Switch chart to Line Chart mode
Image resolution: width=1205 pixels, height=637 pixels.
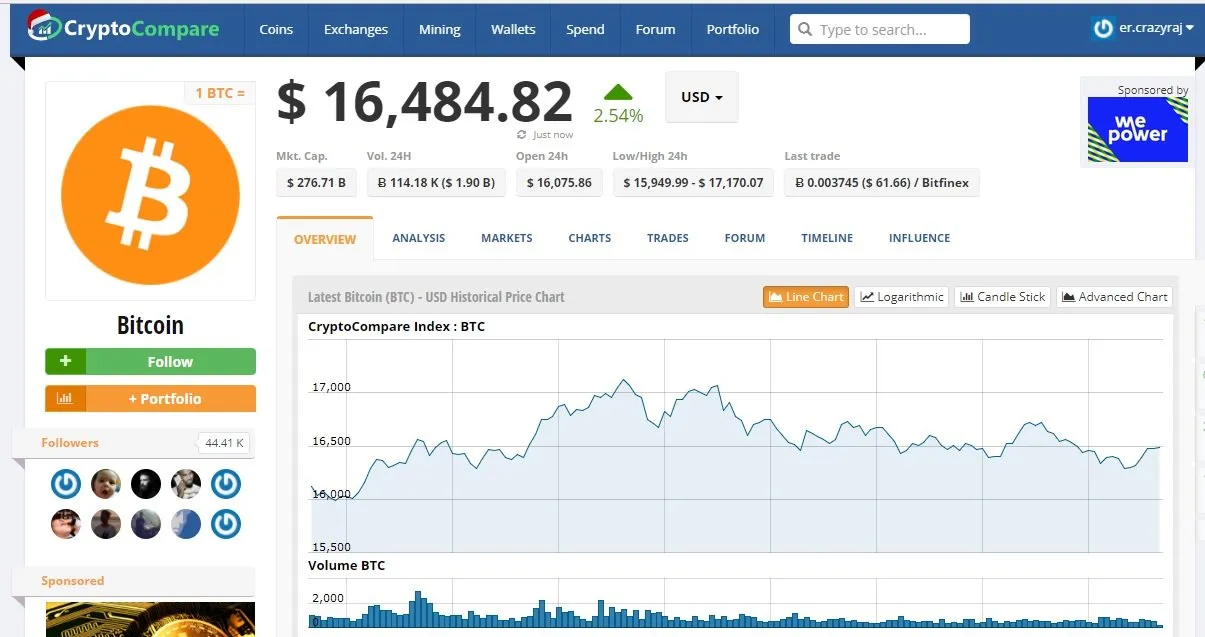point(805,297)
